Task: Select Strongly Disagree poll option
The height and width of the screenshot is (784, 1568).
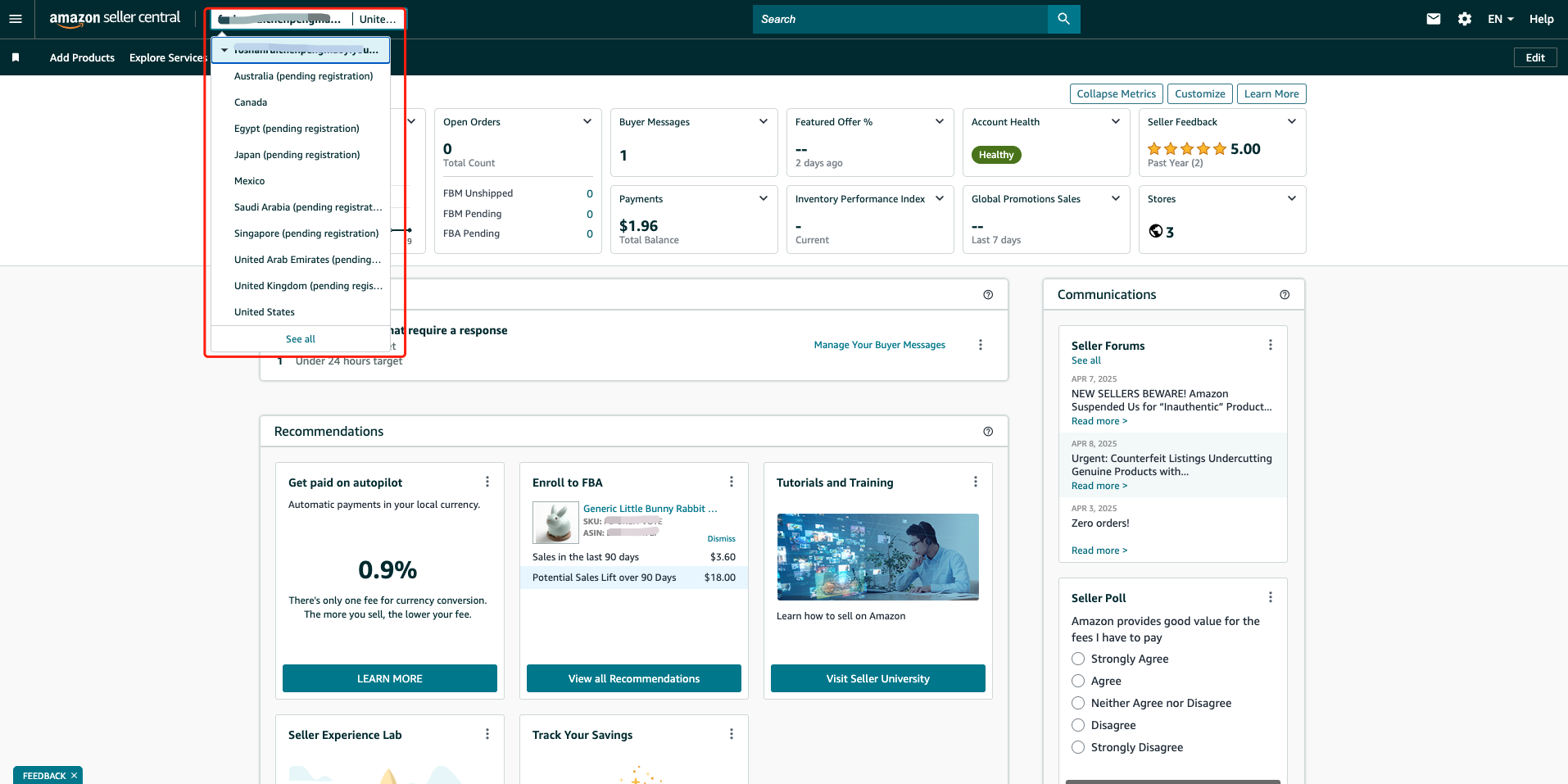Action: [1078, 747]
